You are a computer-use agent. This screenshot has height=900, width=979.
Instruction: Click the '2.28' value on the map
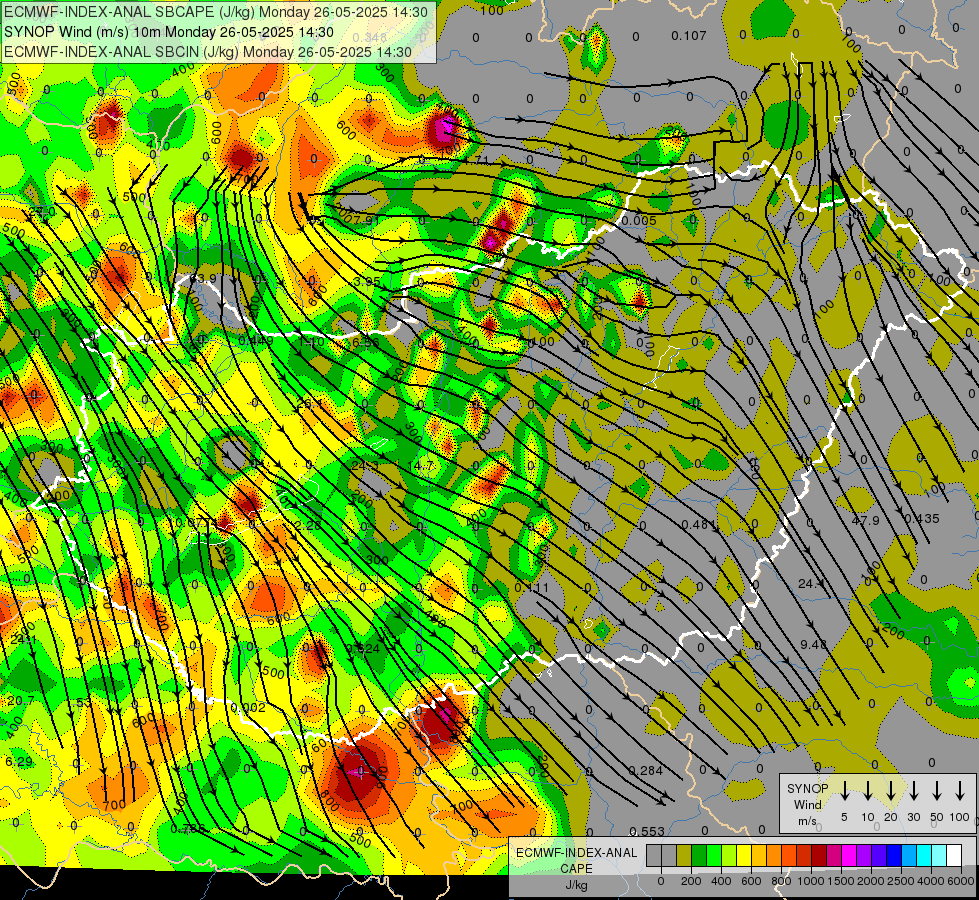tap(308, 525)
